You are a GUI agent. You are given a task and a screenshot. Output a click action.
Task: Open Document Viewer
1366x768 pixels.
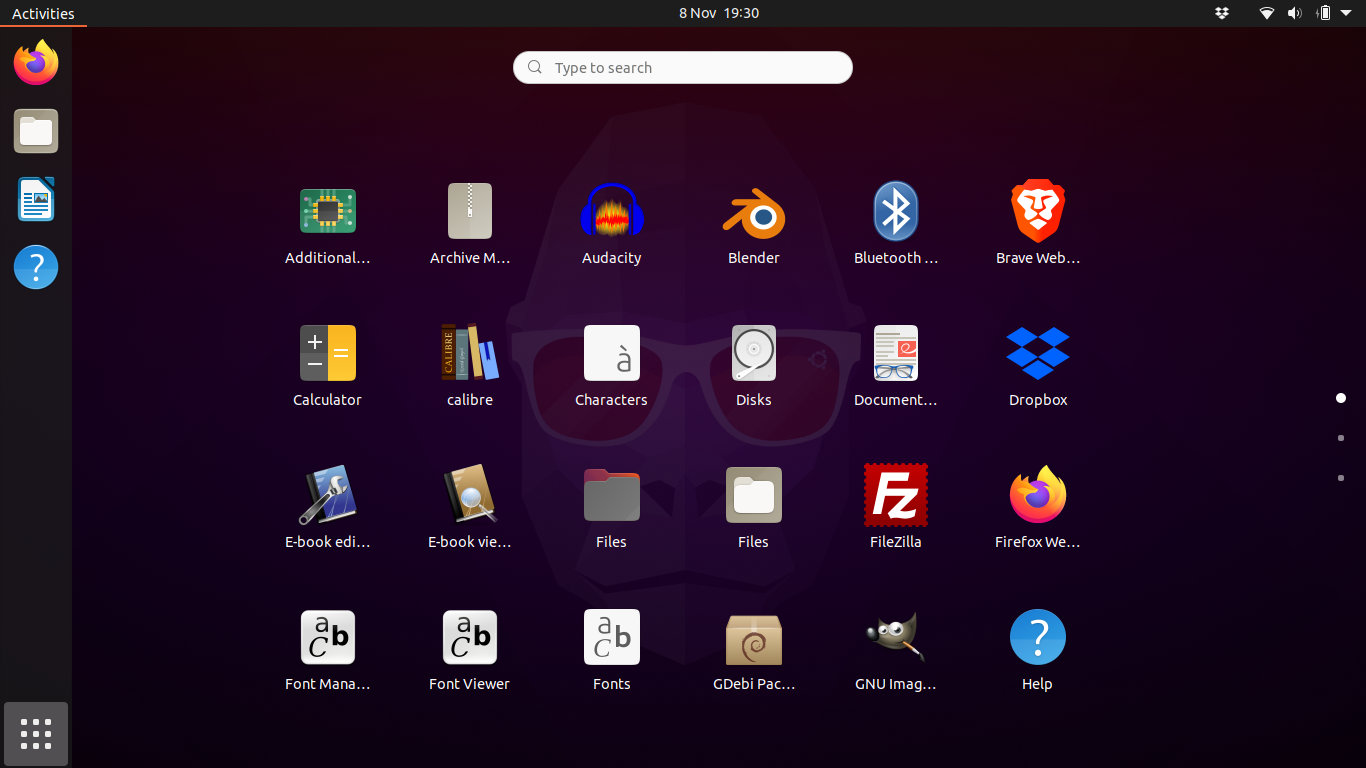pyautogui.click(x=896, y=366)
